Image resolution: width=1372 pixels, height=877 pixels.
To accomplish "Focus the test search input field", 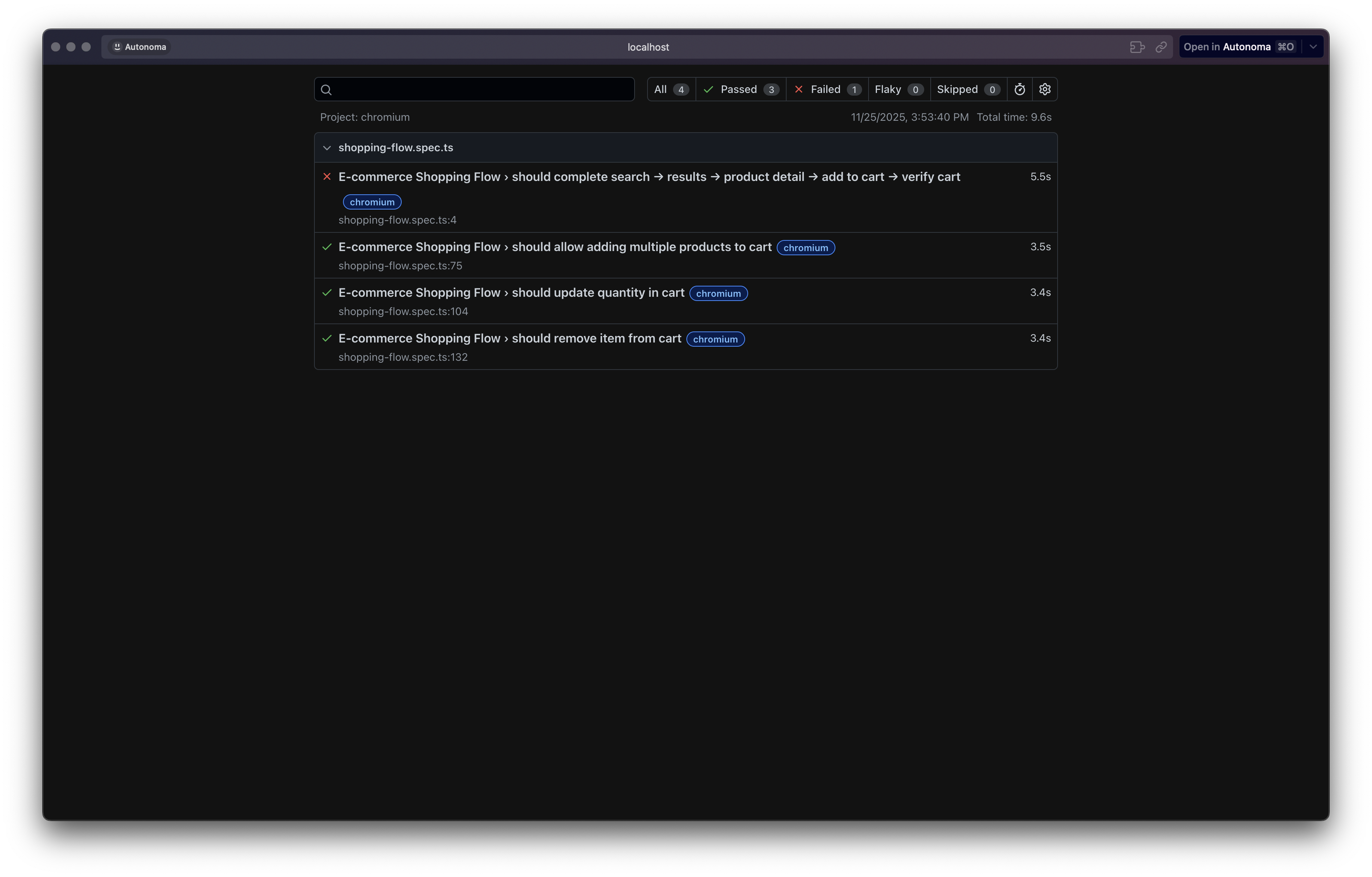I will [x=481, y=90].
